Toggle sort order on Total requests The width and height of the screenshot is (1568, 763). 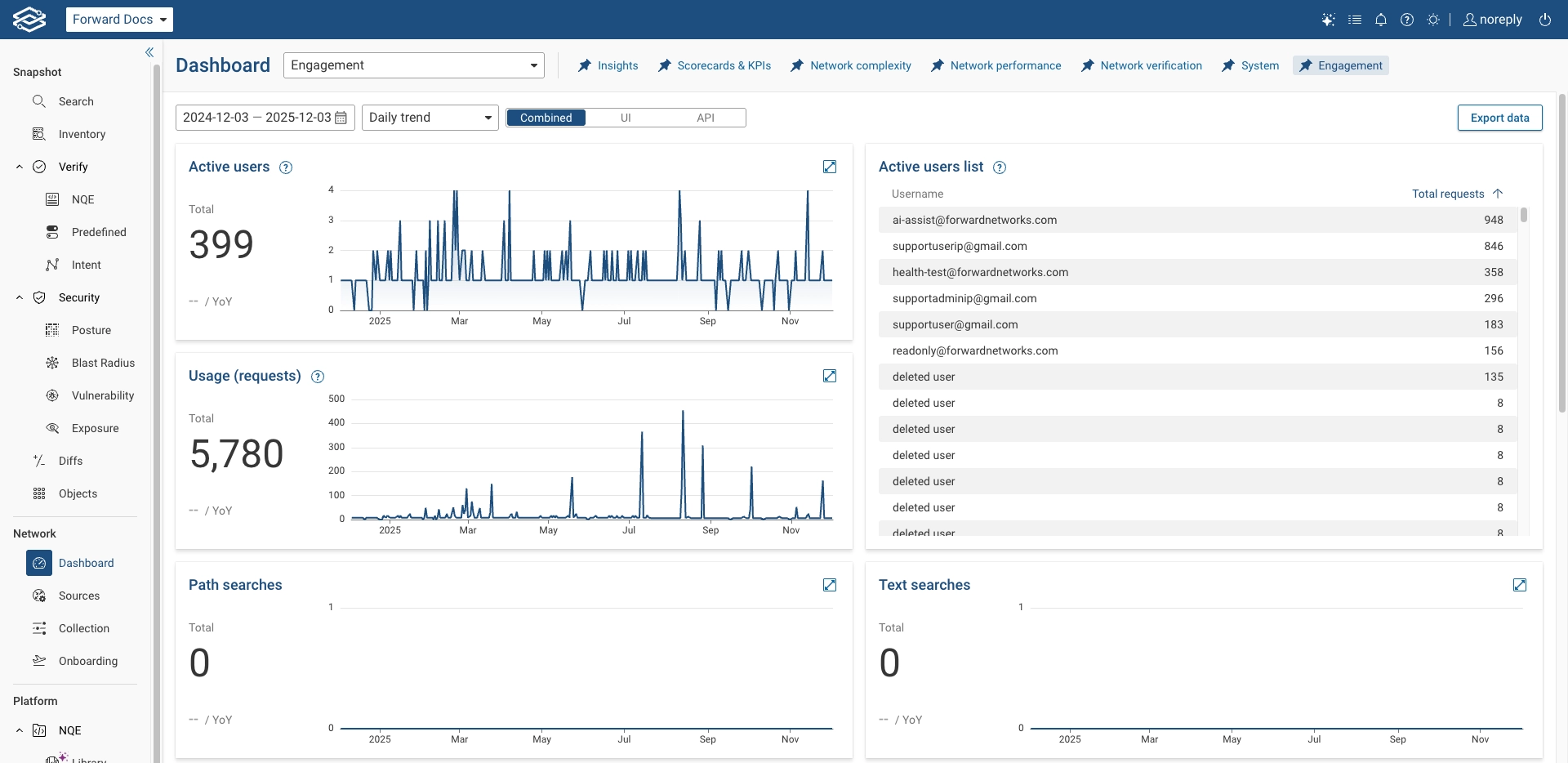click(1497, 194)
